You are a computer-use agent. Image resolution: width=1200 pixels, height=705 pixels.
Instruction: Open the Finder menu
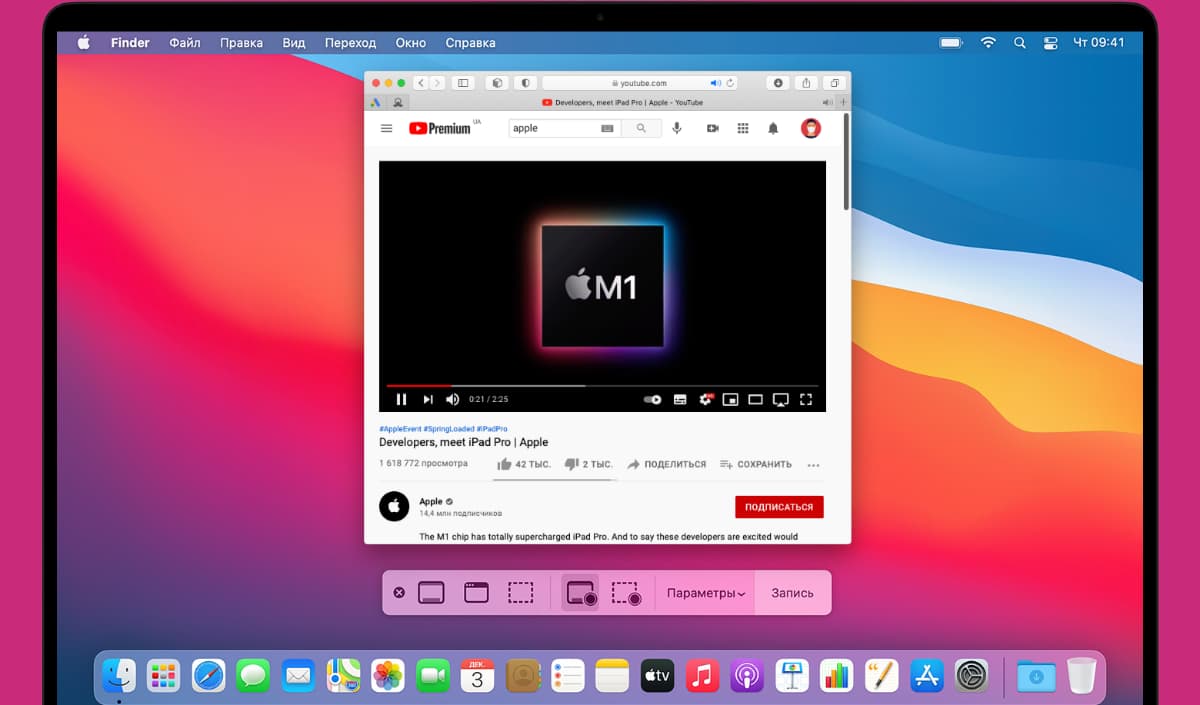tap(130, 43)
